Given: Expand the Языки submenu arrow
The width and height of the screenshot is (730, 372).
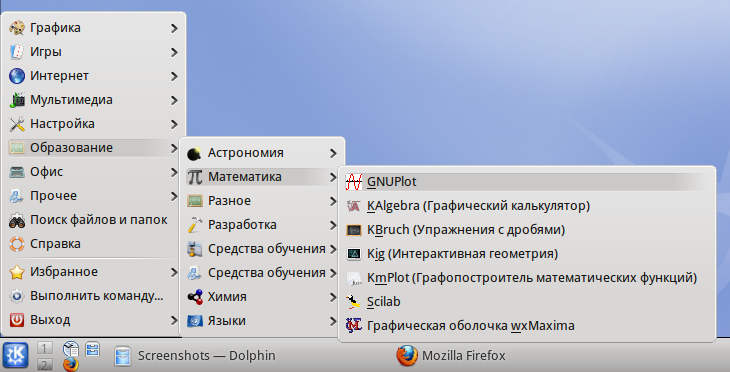Looking at the screenshot, I should [333, 321].
